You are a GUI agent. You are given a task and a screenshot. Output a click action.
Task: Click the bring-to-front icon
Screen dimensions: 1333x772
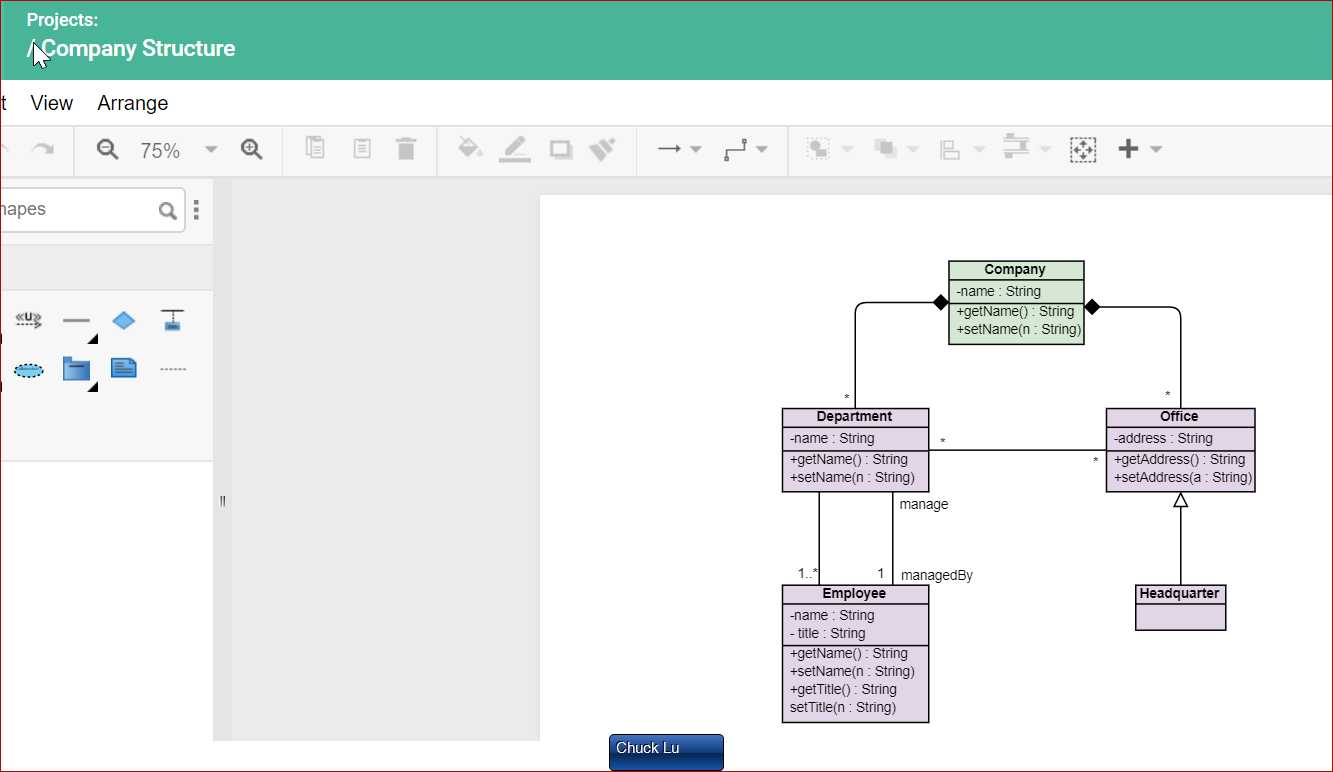tap(819, 149)
